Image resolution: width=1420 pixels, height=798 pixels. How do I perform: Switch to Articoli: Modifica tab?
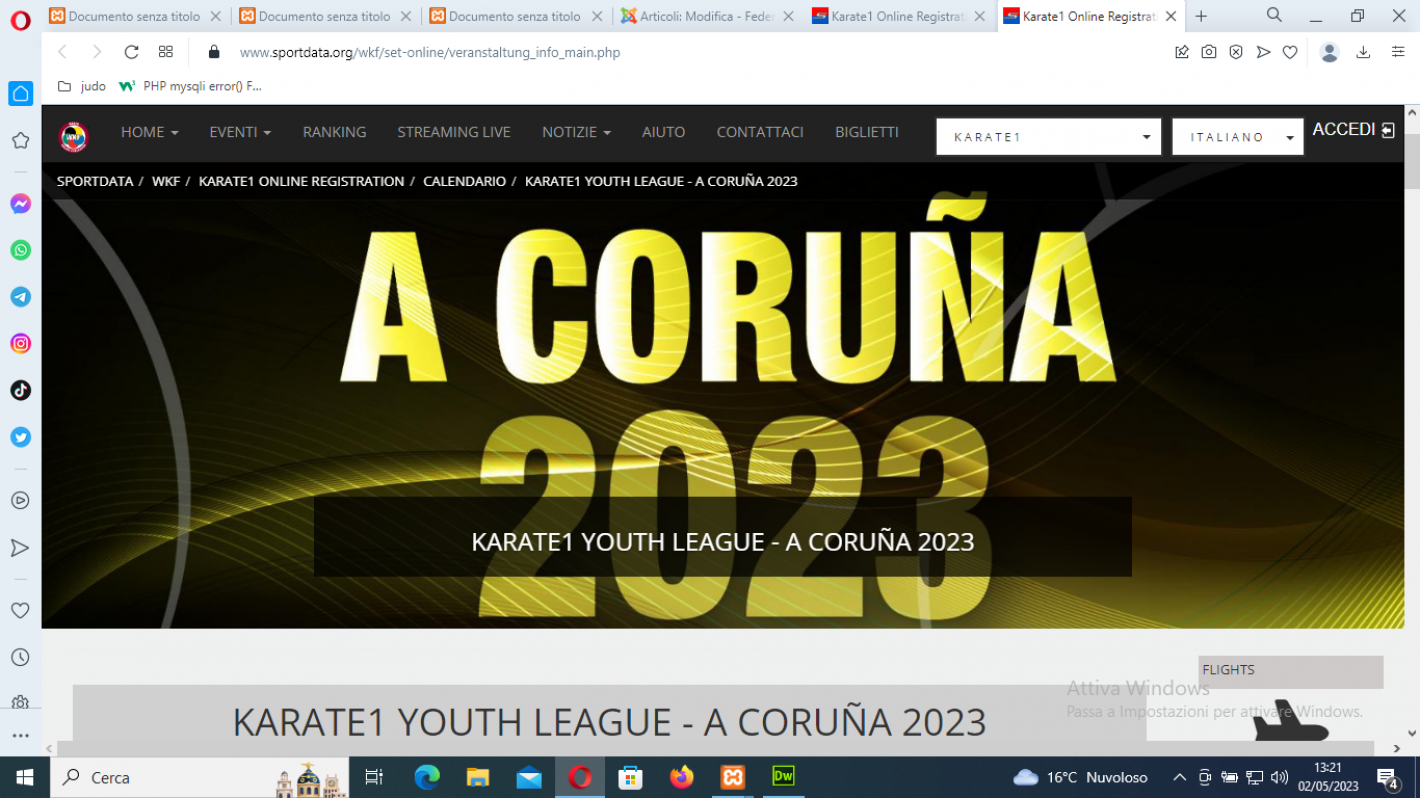pos(707,16)
